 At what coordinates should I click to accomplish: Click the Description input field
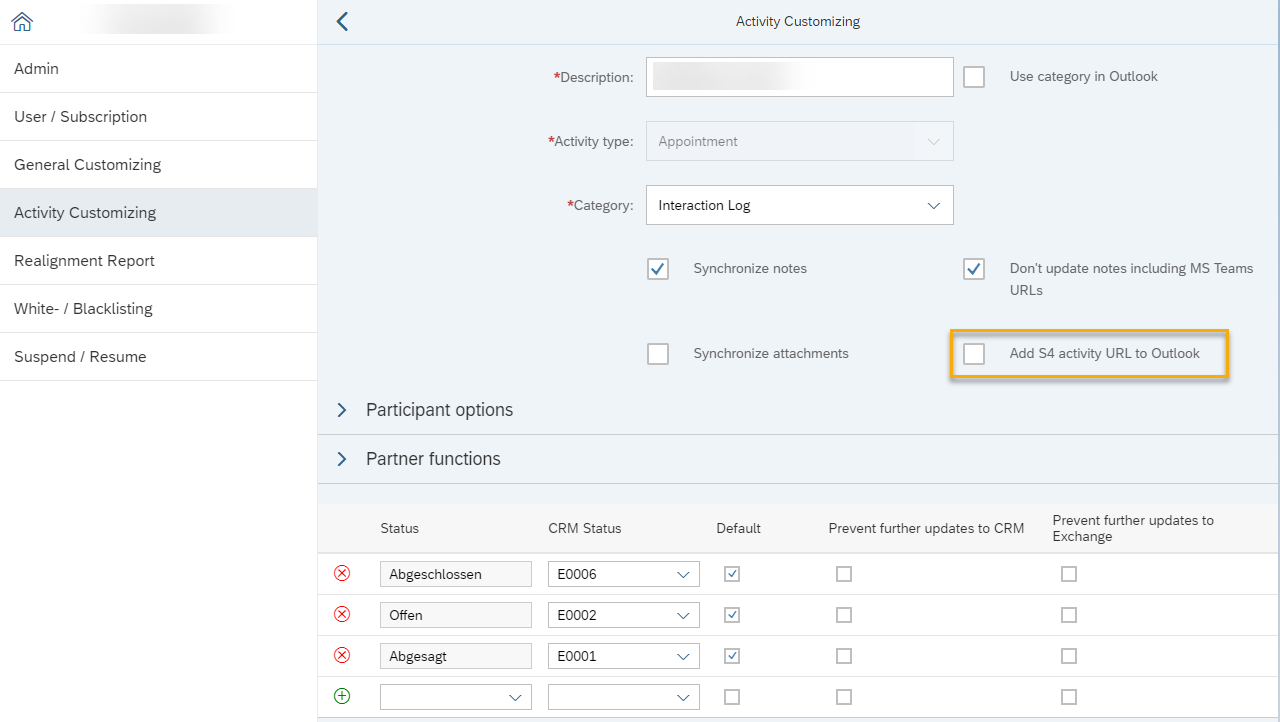(x=799, y=77)
